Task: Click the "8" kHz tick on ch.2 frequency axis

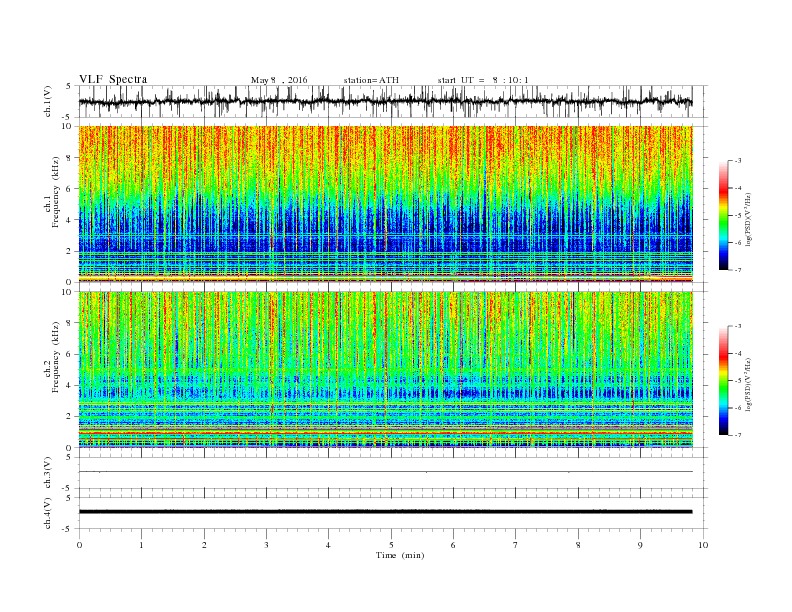Action: coord(70,323)
